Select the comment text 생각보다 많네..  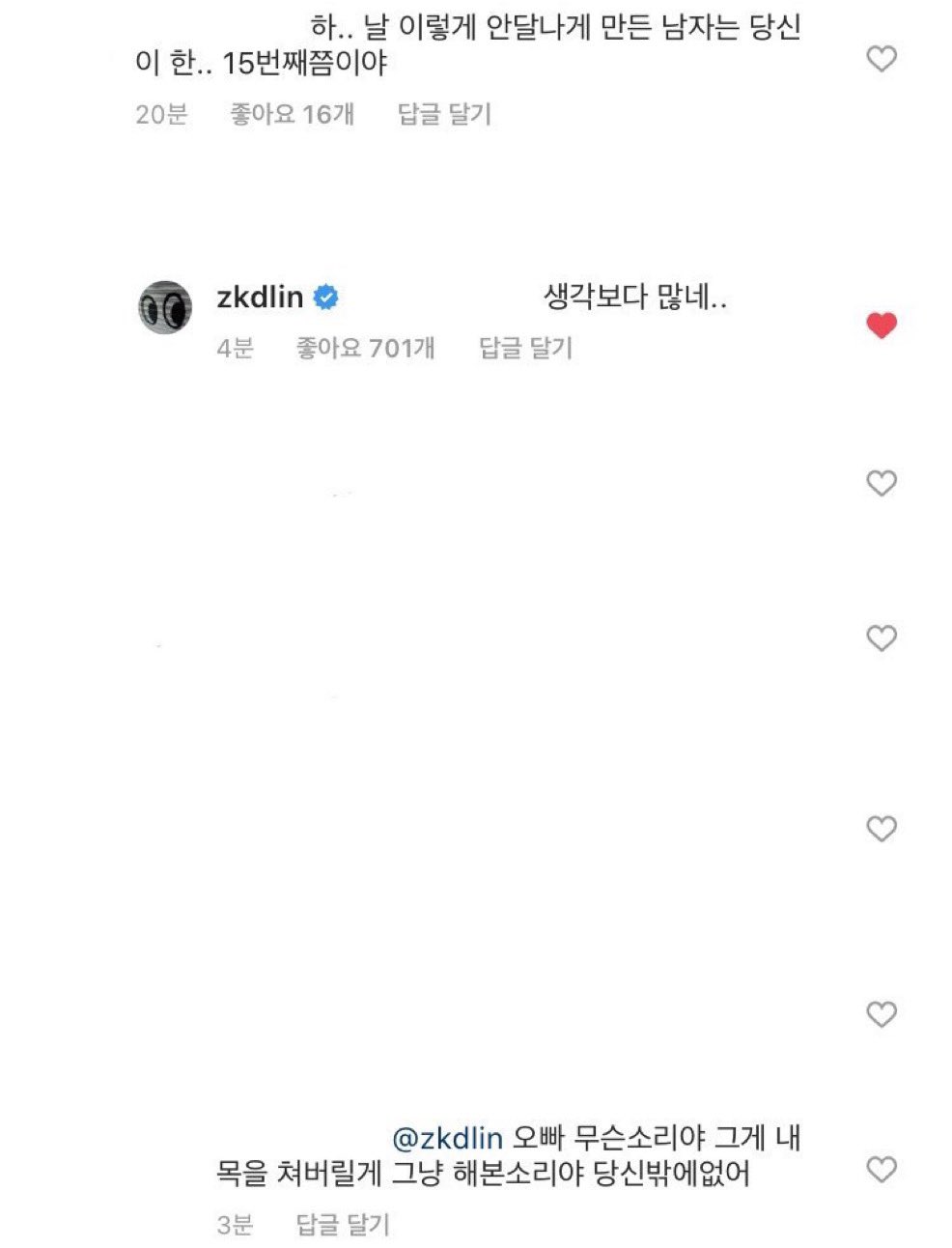coord(635,298)
